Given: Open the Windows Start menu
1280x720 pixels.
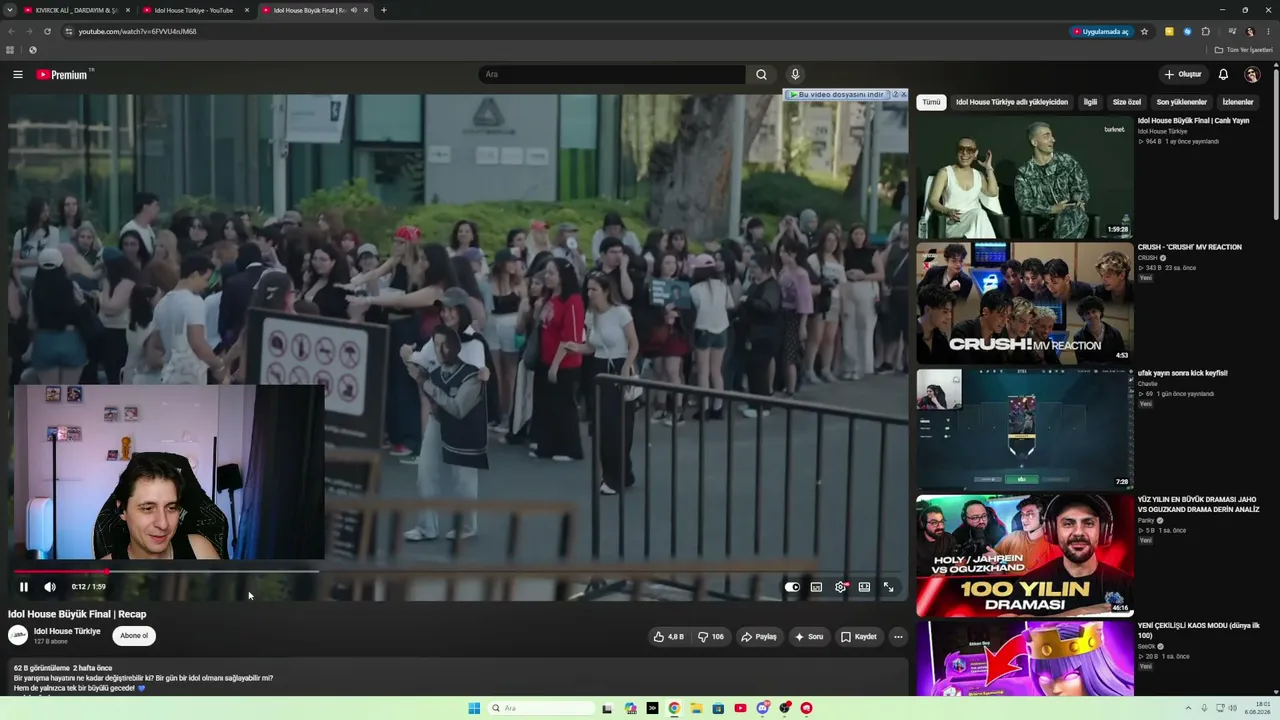Looking at the screenshot, I should point(474,708).
